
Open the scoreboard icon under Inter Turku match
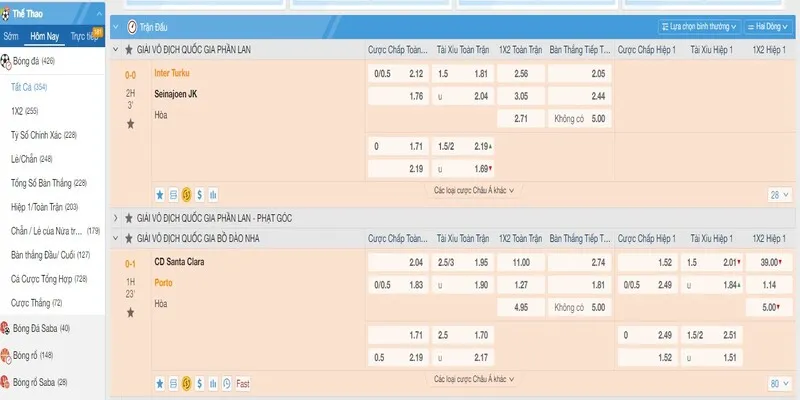[173, 194]
